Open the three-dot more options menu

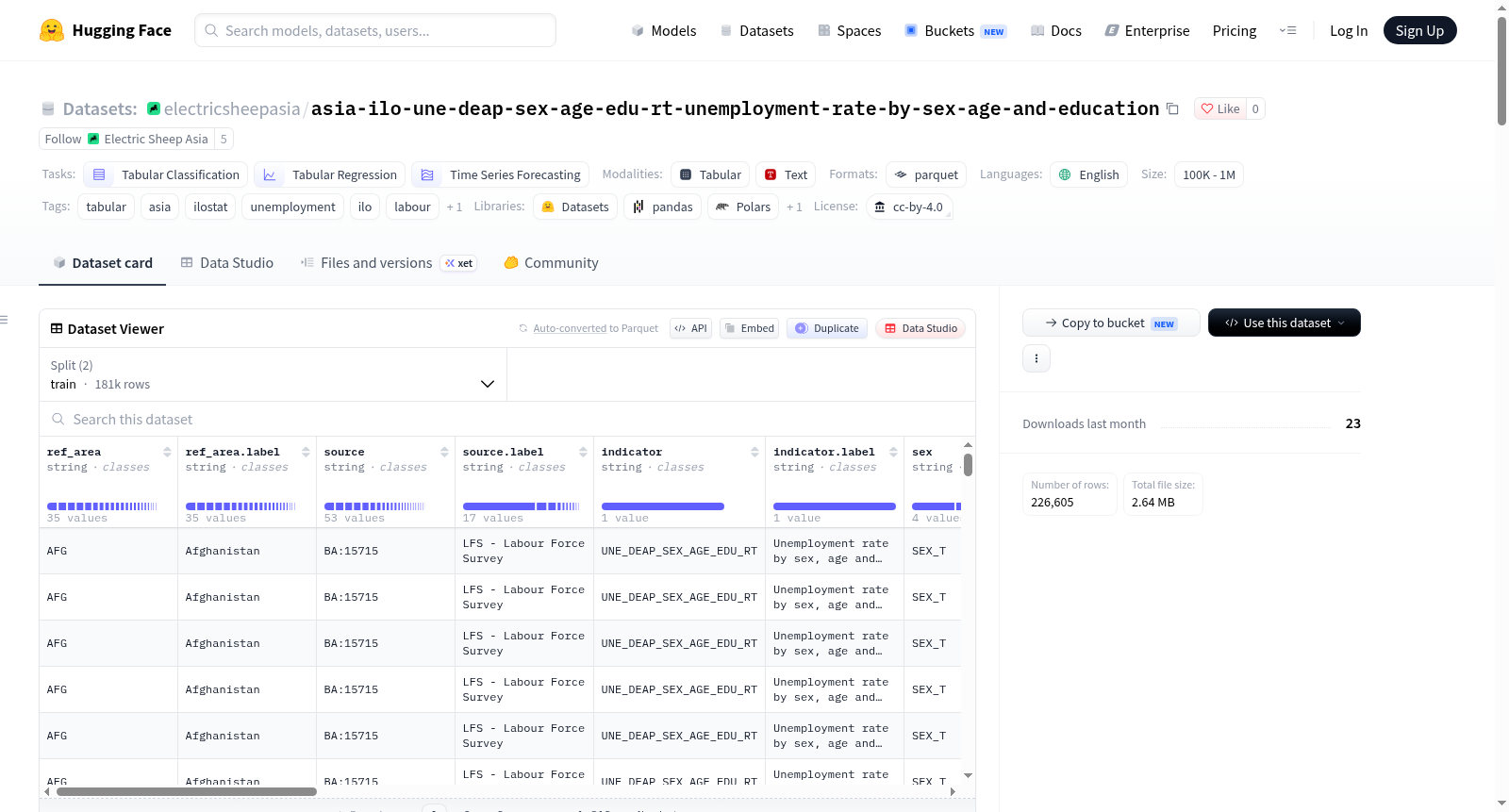[1036, 358]
